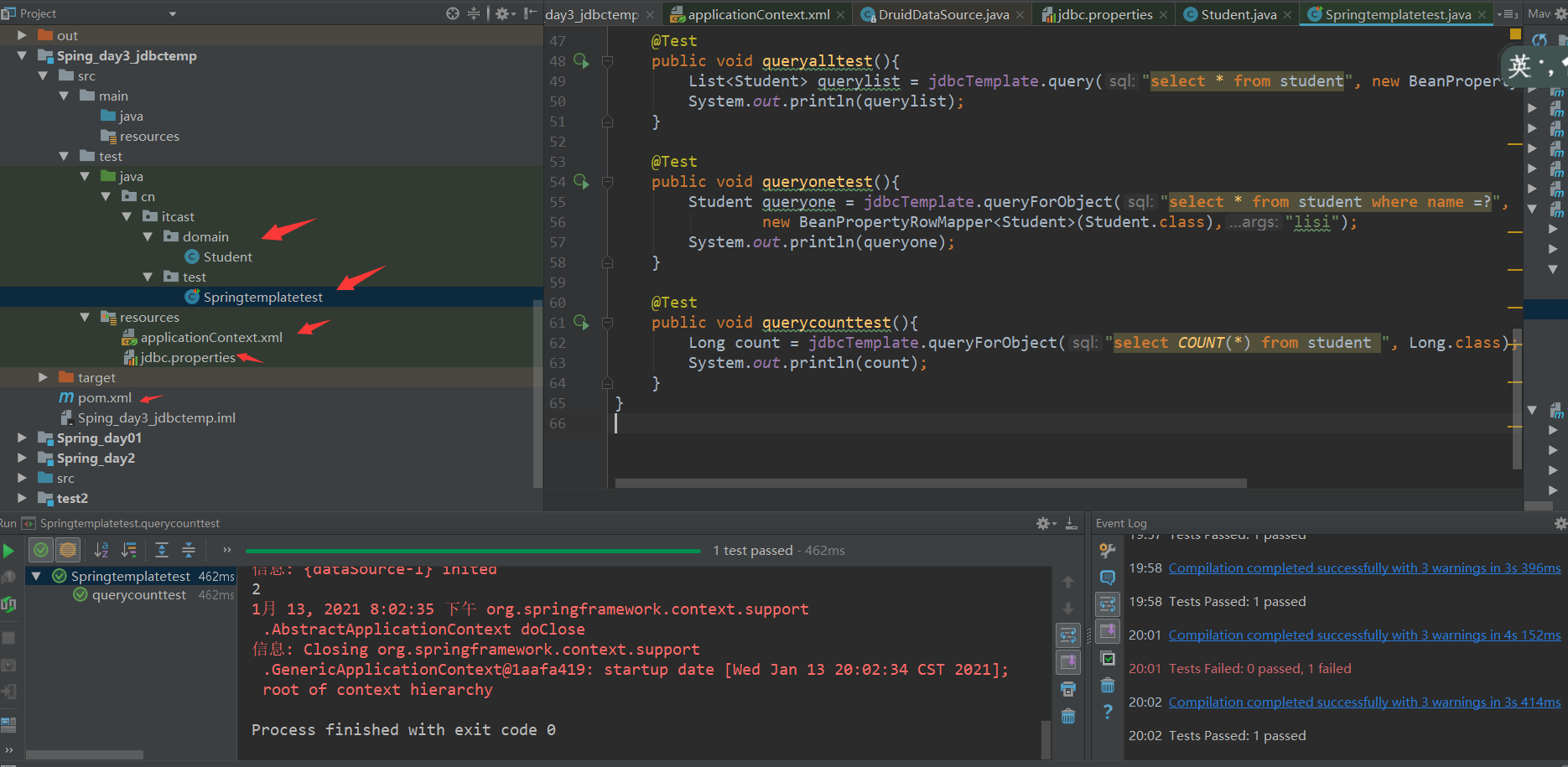Open Project panel settings gear

[501, 13]
